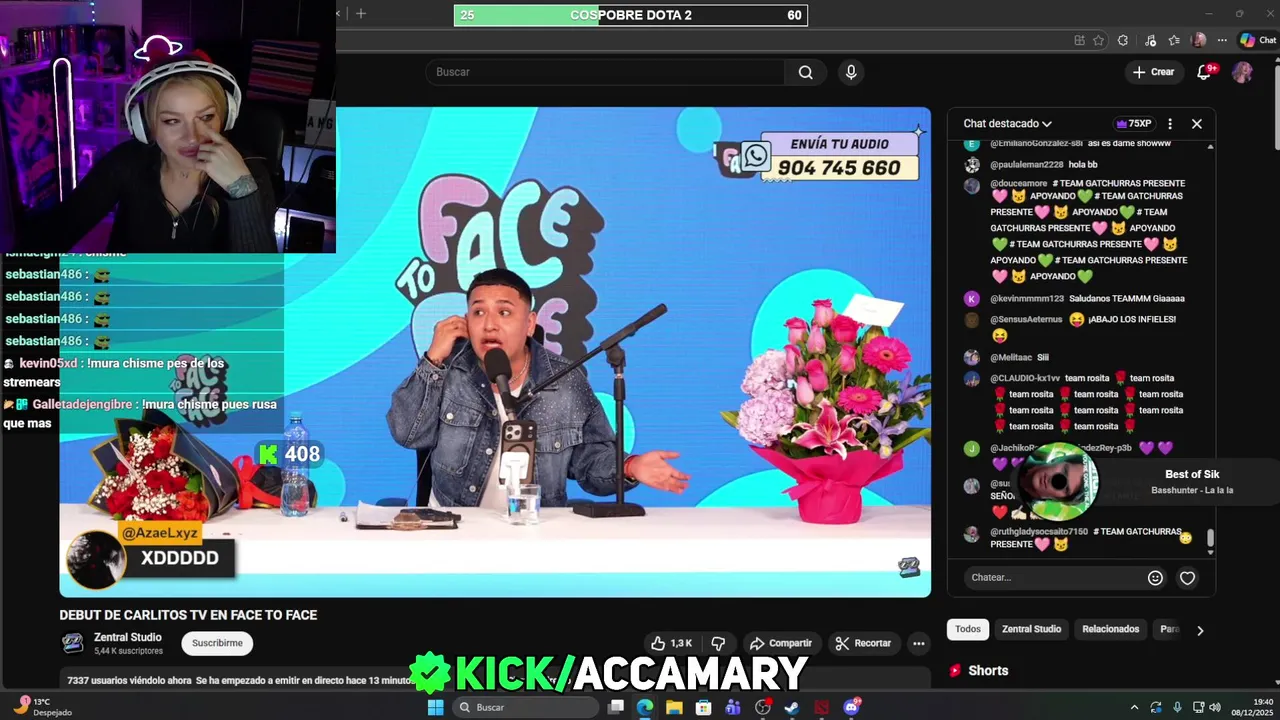This screenshot has width=1280, height=720.
Task: Dislike the video with thumbs down
Action: (717, 643)
